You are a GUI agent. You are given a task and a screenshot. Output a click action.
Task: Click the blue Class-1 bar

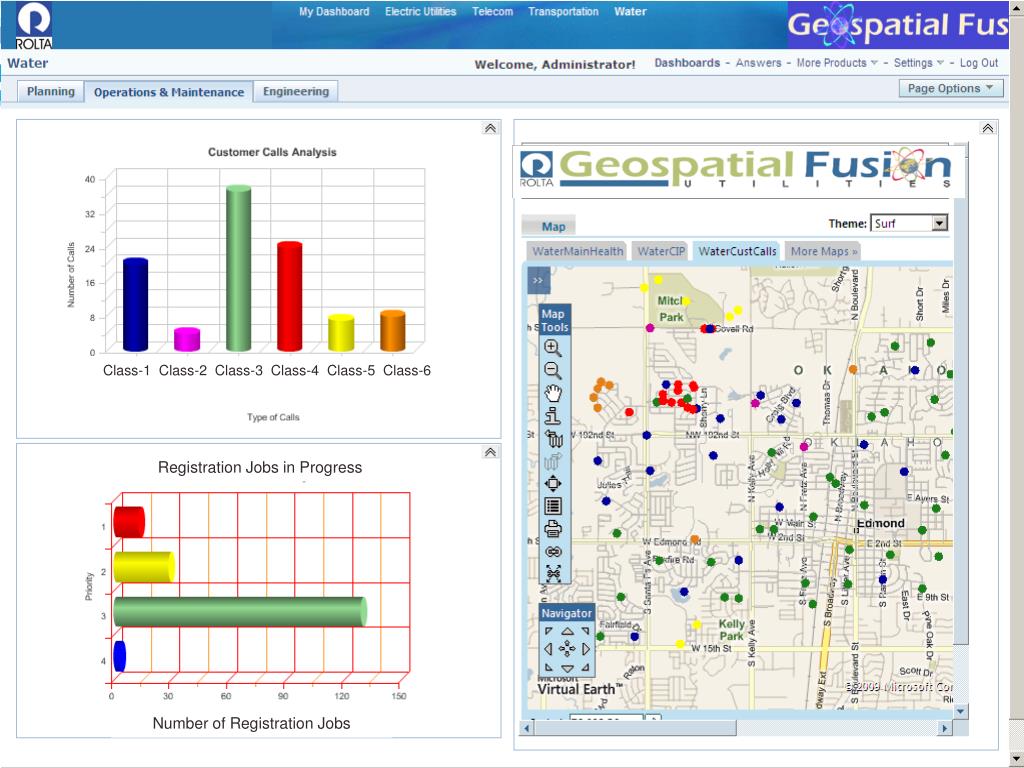click(x=135, y=304)
